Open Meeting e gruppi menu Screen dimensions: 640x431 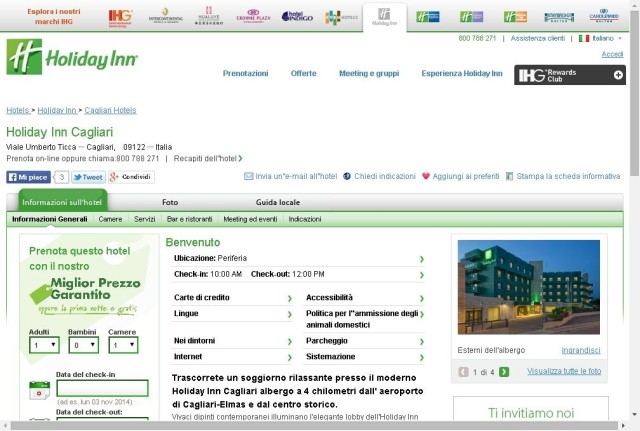coord(369,74)
